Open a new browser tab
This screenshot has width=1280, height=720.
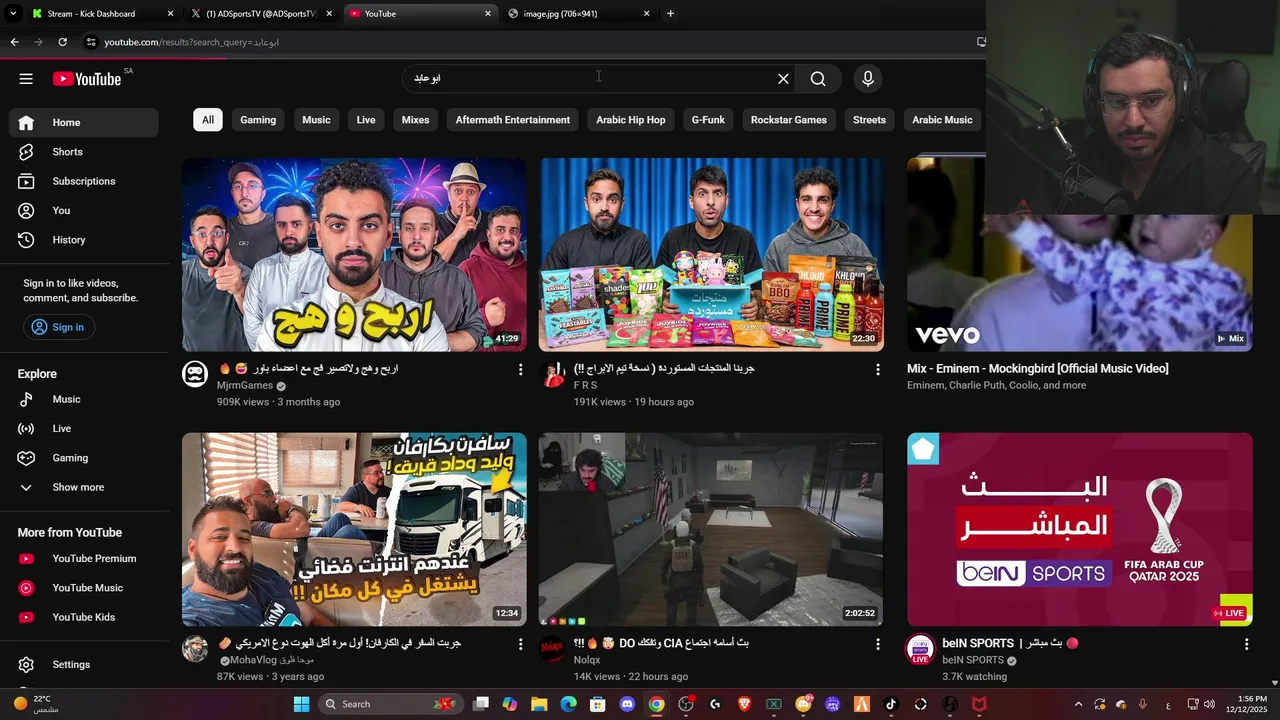[670, 14]
